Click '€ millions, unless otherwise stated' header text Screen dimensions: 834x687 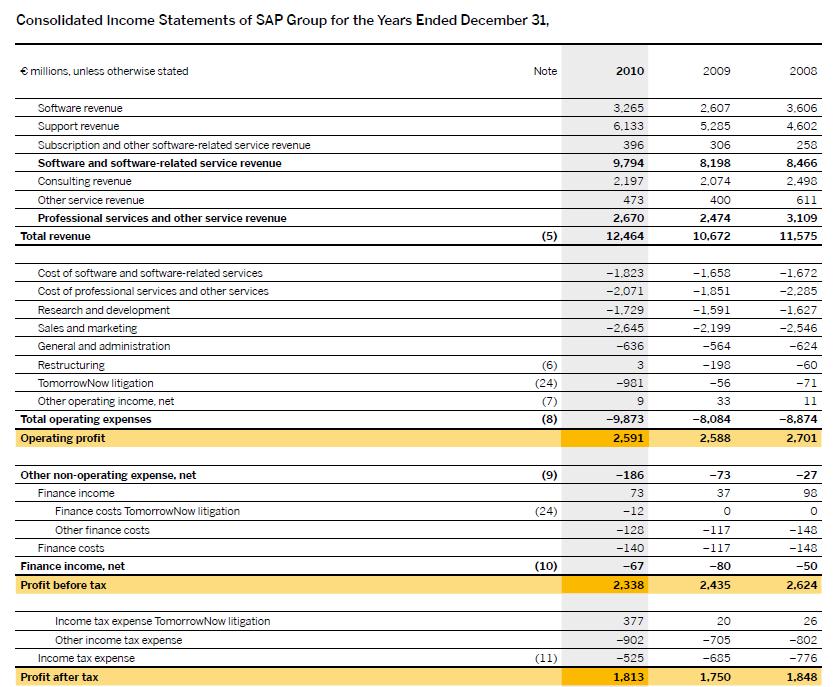104,71
